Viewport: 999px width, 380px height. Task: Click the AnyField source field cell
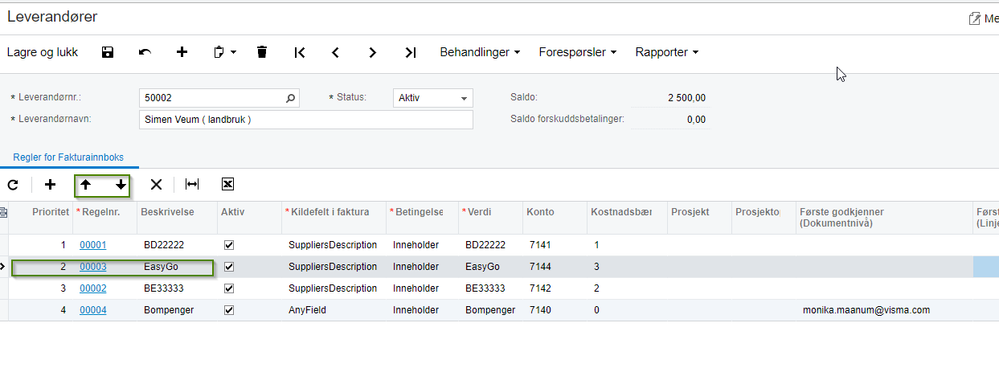tap(333, 311)
